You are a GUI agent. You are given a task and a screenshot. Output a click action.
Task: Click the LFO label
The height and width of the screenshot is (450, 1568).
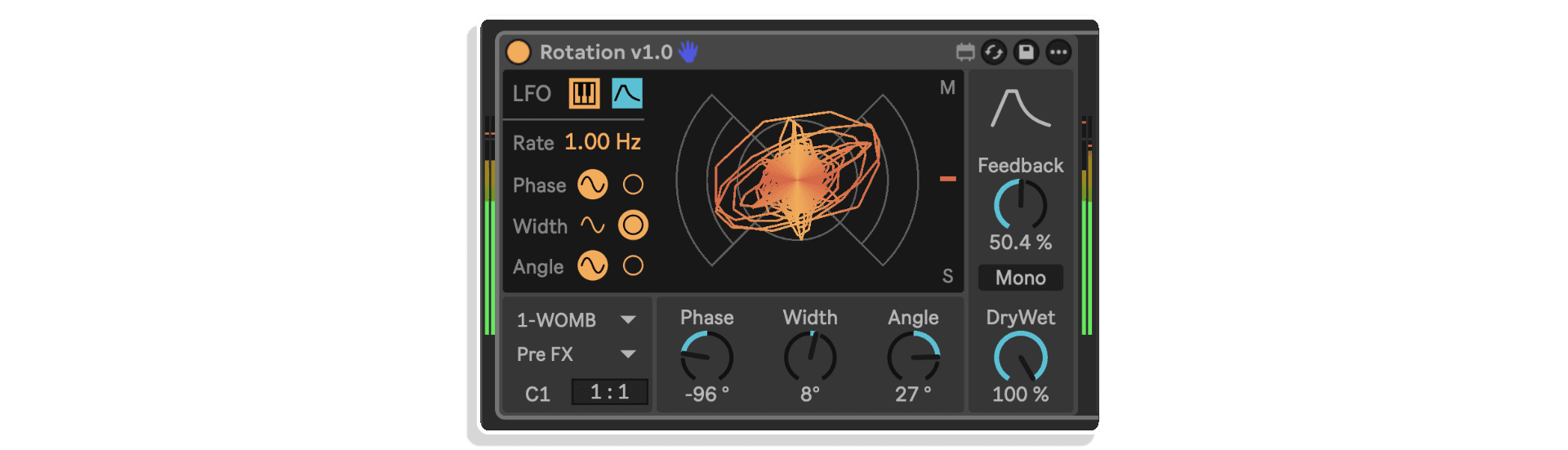pyautogui.click(x=532, y=94)
